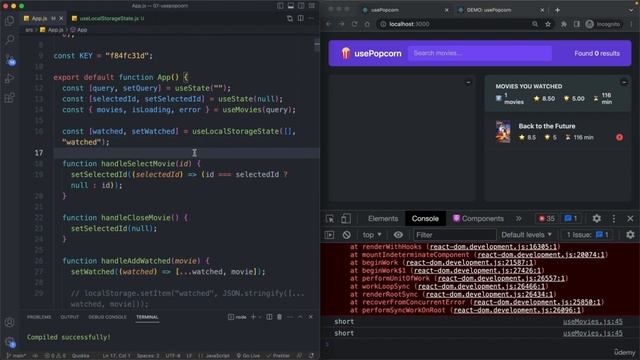Maximize the terminal panel with chevron
This screenshot has width=640, height=360.
[x=300, y=317]
